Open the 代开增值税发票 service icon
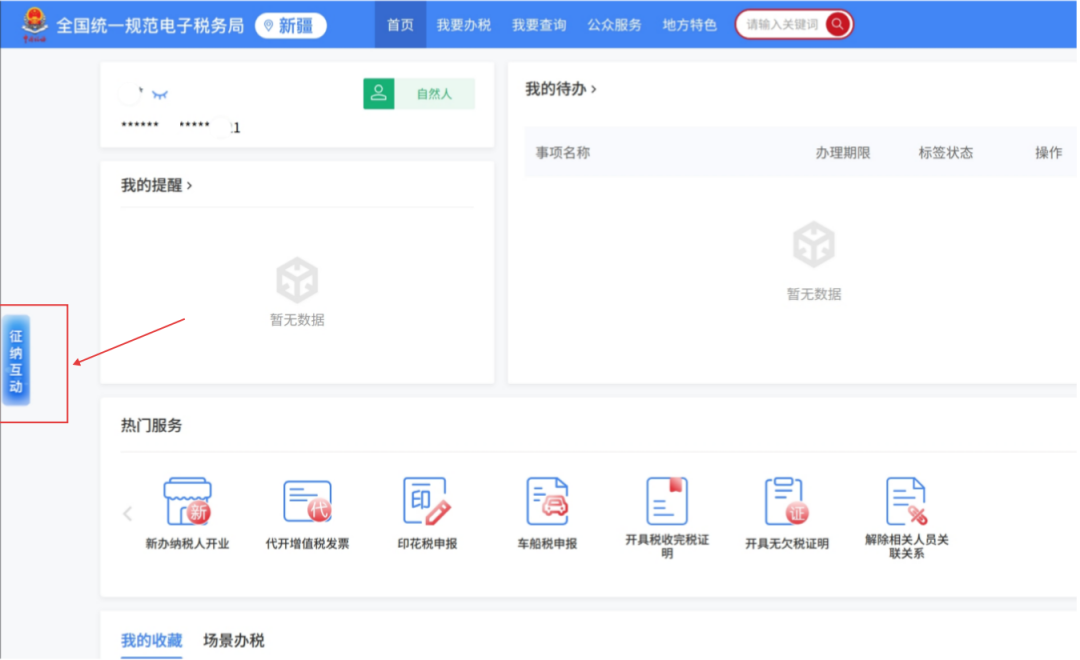This screenshot has height=660, width=1080. (x=307, y=501)
